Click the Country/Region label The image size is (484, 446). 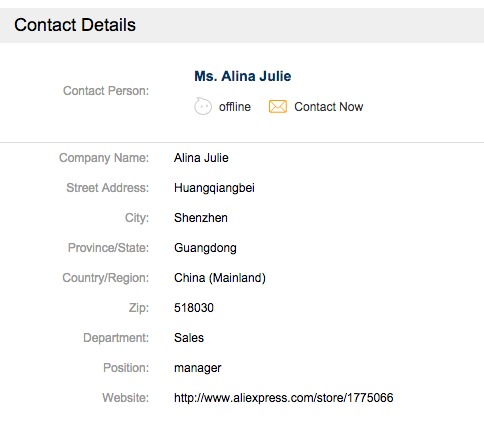(106, 278)
